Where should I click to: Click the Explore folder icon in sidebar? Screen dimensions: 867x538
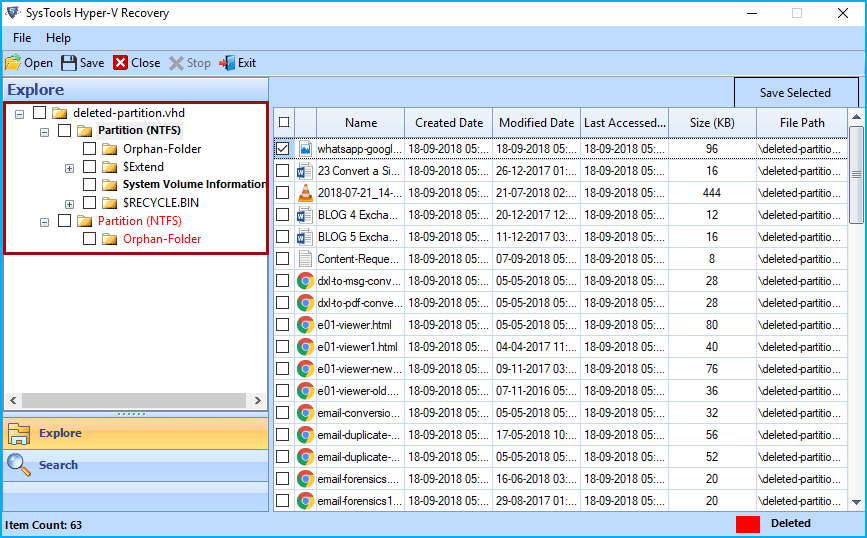tap(19, 433)
